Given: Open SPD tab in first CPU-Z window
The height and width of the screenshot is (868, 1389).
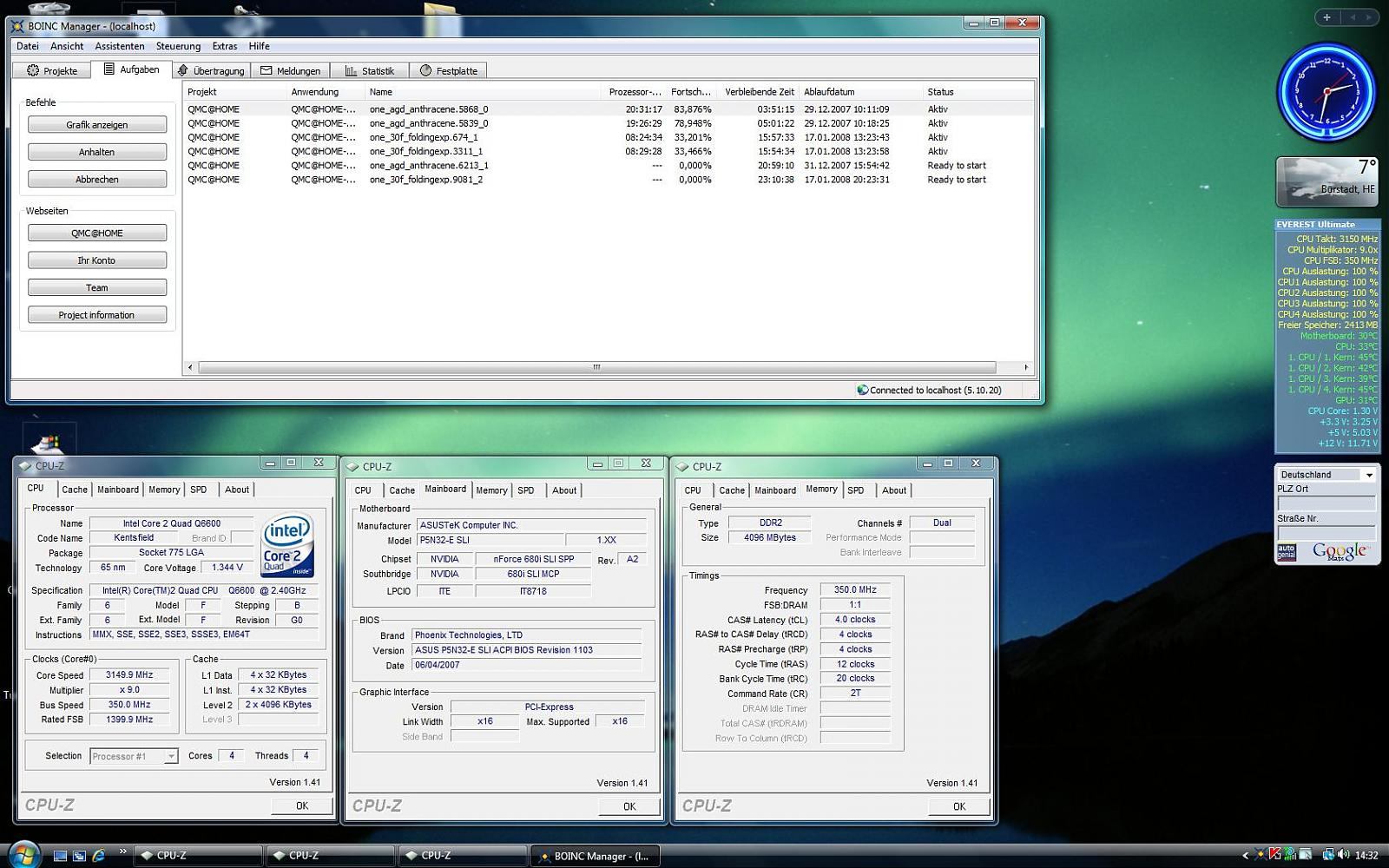Looking at the screenshot, I should 199,490.
